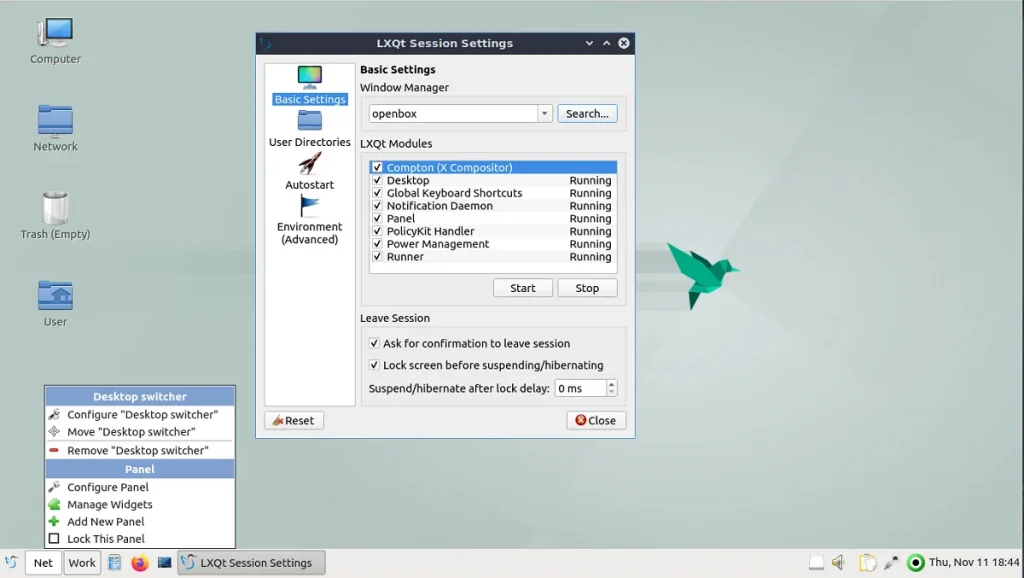Toggle Ask for confirmation to leave session

(x=374, y=344)
